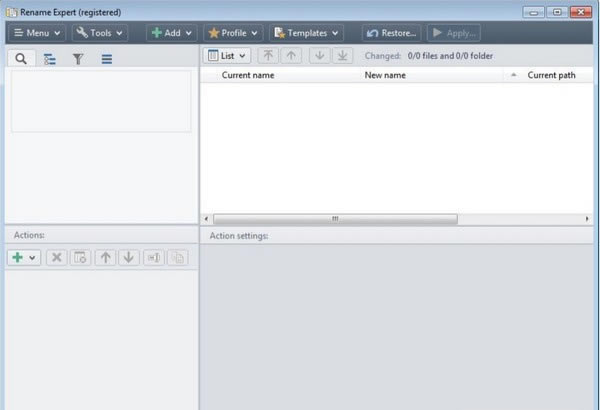Expand the Templates dropdown
This screenshot has height=410, width=600.
[306, 33]
